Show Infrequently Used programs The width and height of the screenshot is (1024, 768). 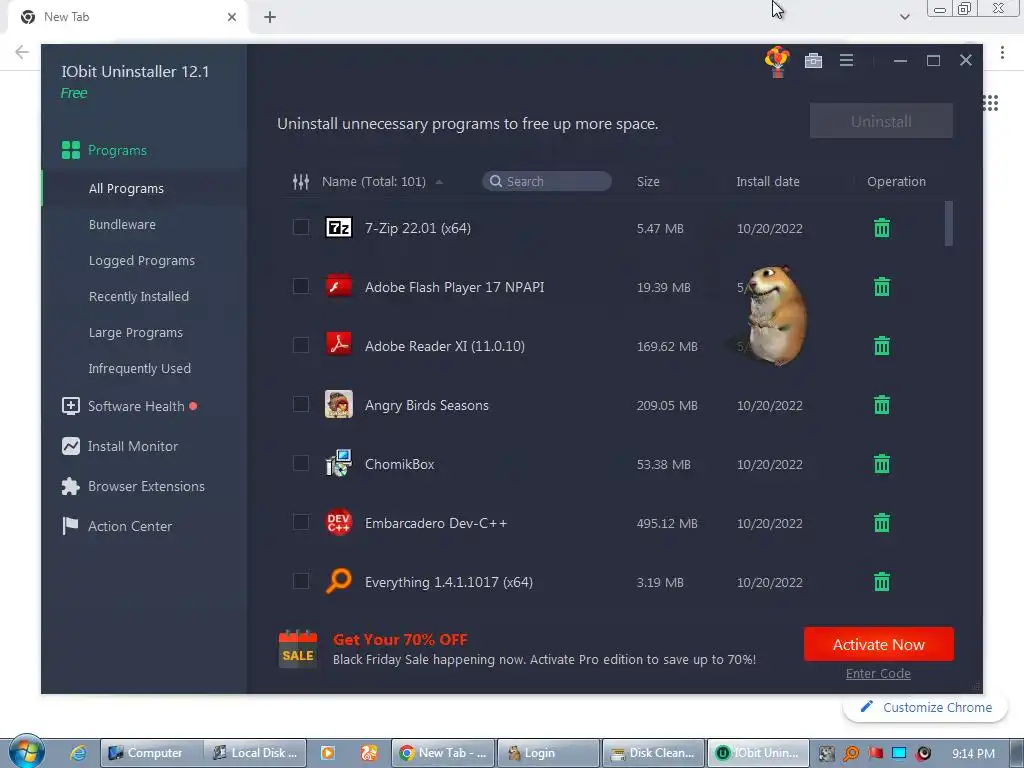pos(140,368)
